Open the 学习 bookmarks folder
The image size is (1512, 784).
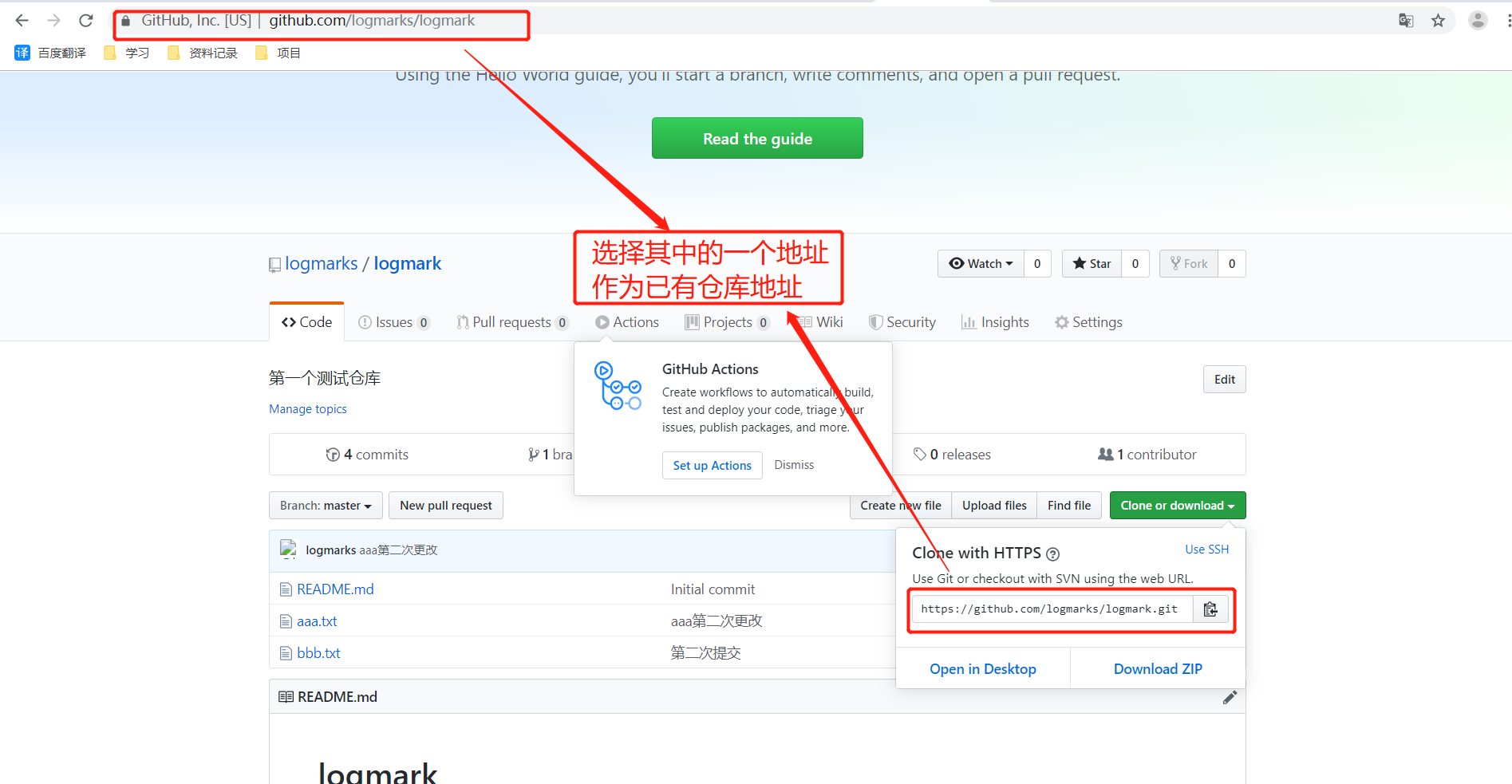coord(127,53)
